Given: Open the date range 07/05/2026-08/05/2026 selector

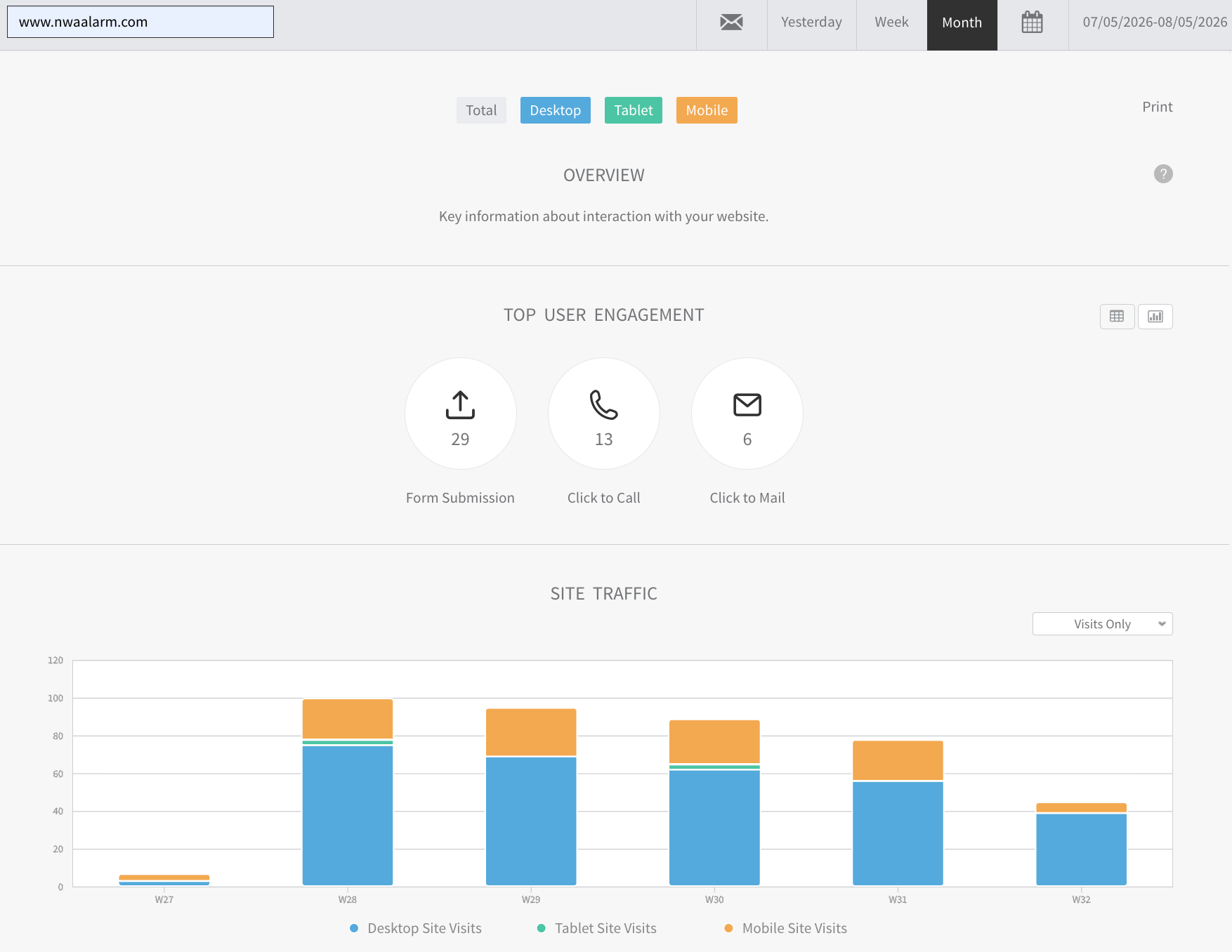Looking at the screenshot, I should tap(1155, 22).
